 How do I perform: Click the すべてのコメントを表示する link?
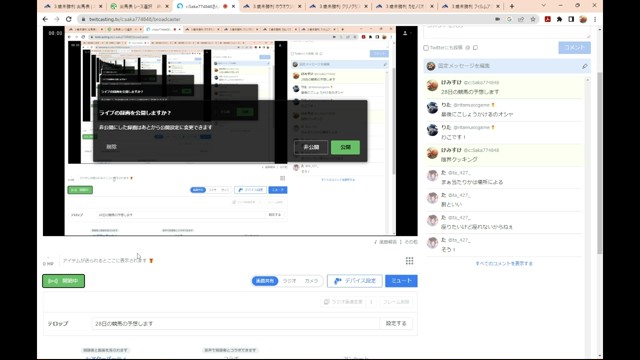[504, 264]
